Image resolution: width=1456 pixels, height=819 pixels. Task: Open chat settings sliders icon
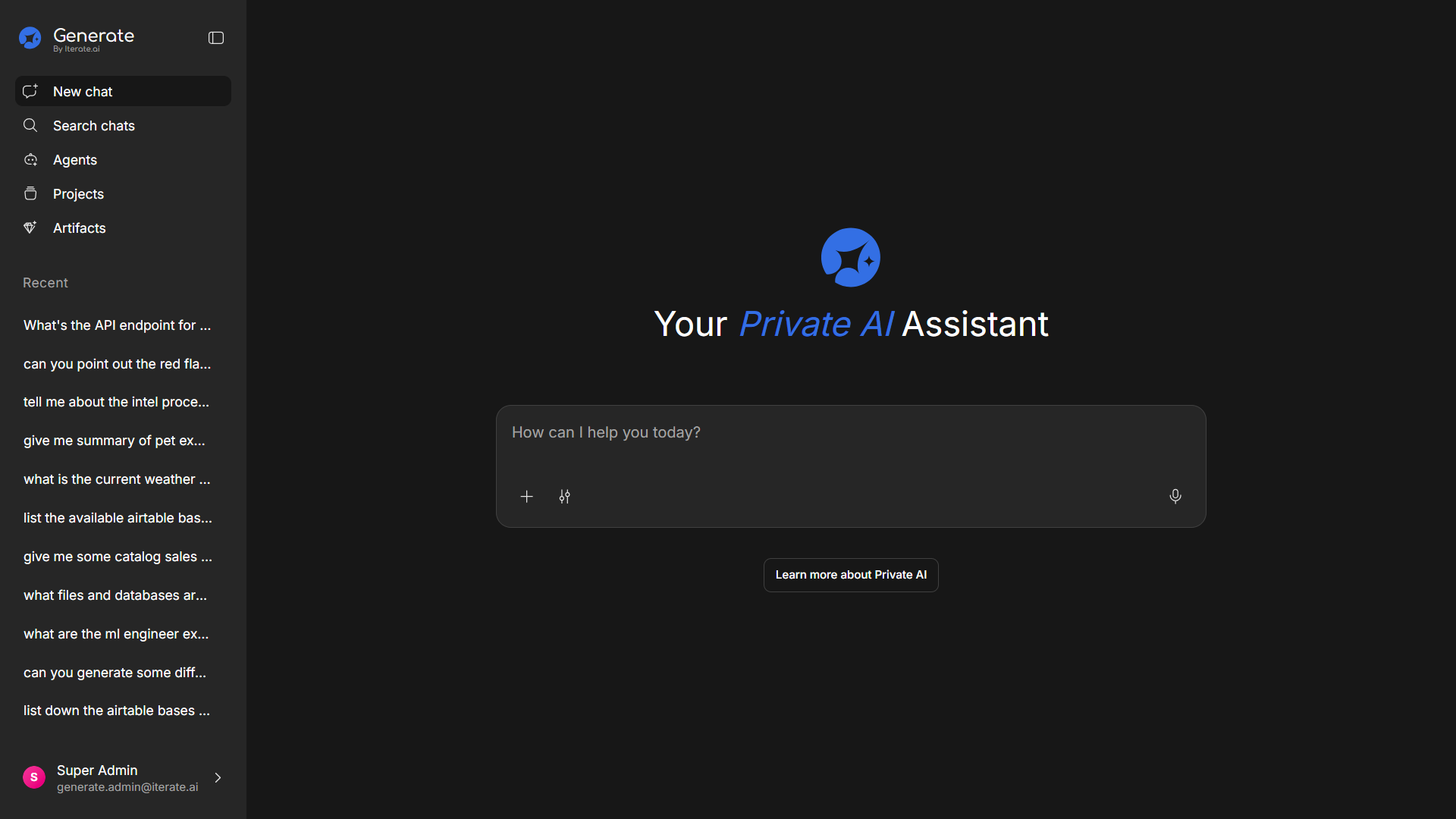pyautogui.click(x=565, y=497)
